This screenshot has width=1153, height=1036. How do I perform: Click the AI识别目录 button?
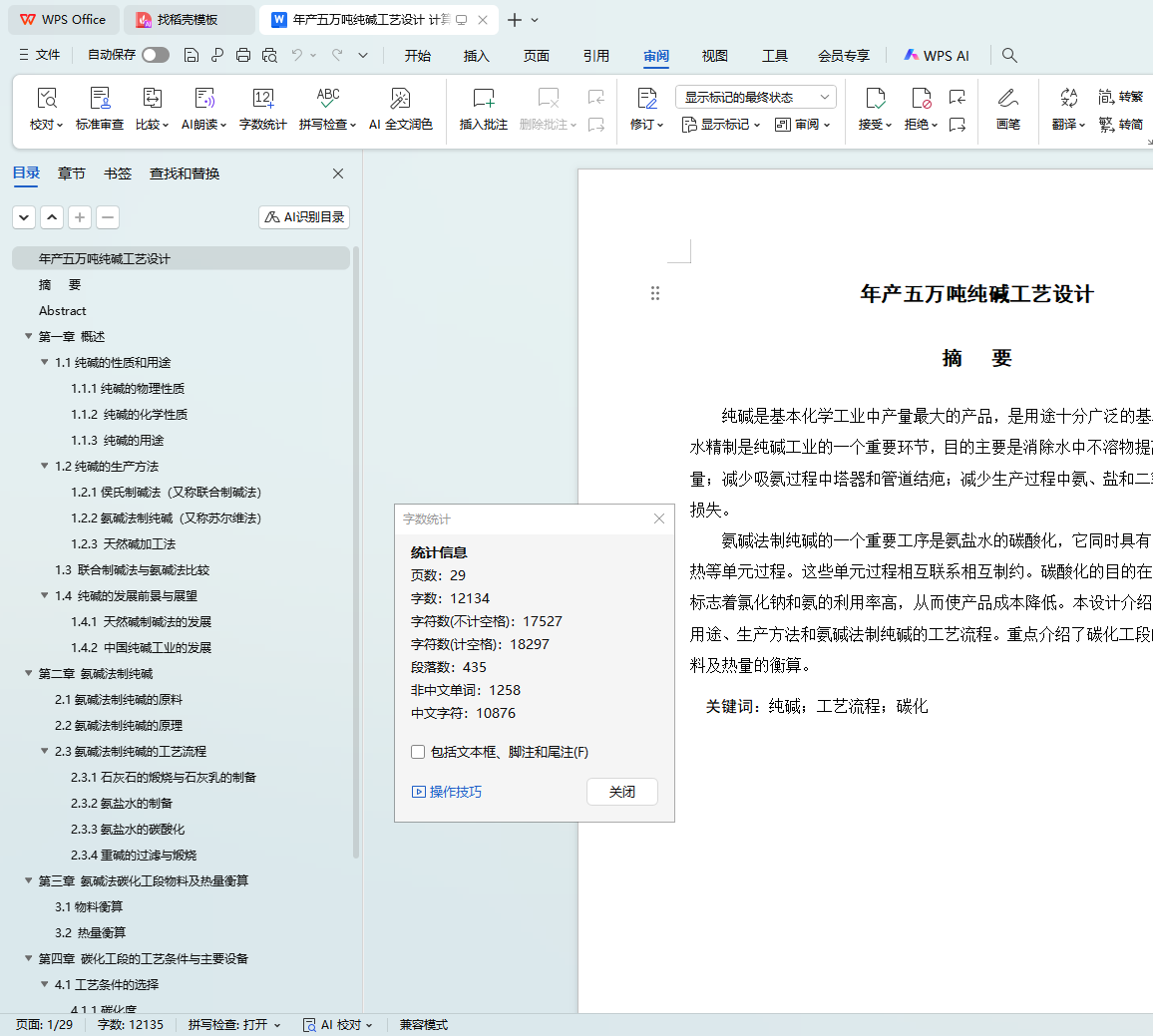click(x=304, y=217)
